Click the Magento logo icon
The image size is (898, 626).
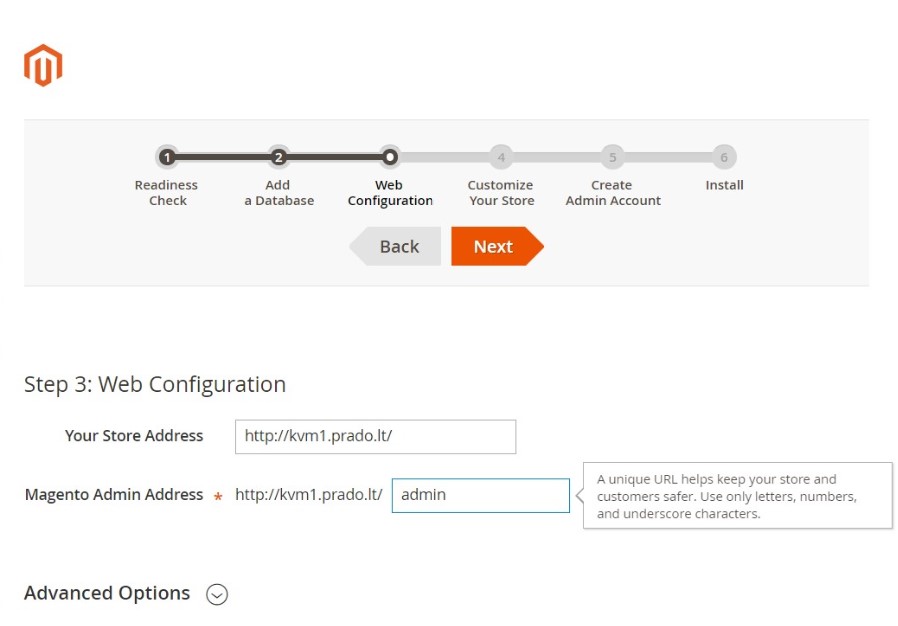click(43, 65)
